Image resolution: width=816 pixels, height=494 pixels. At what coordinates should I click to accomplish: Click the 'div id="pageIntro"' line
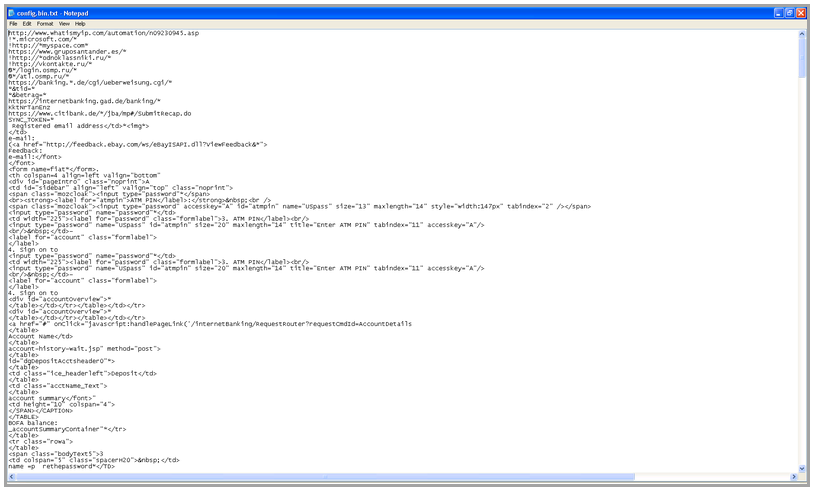click(x=79, y=182)
